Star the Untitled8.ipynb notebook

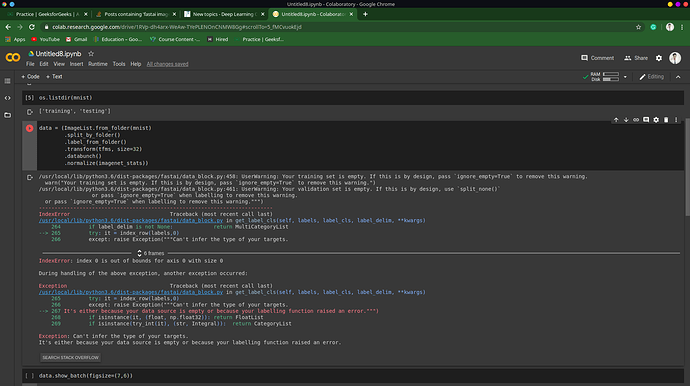91,54
